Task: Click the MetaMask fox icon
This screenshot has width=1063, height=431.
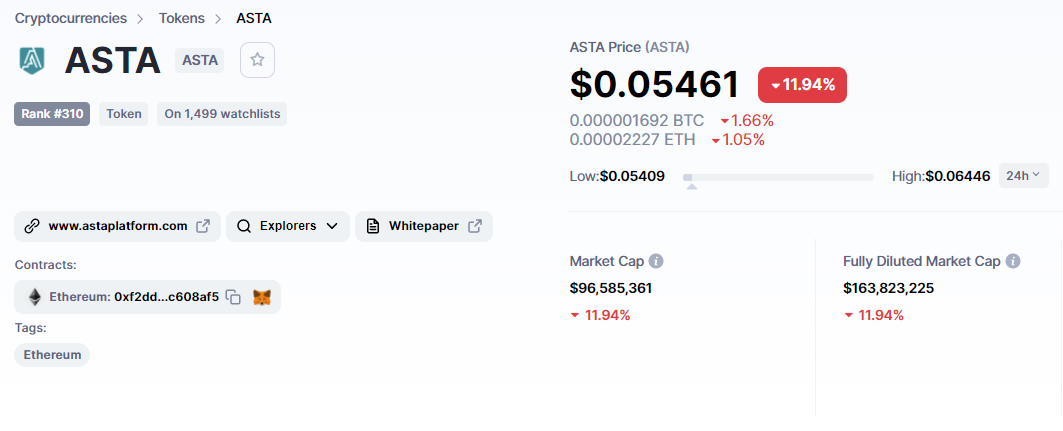Action: [x=262, y=297]
